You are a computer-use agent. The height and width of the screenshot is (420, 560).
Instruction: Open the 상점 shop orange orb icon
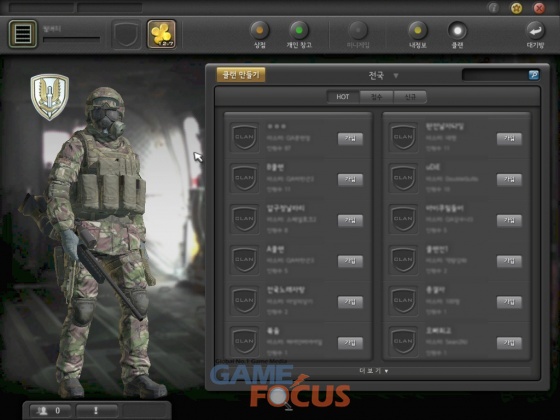point(260,30)
